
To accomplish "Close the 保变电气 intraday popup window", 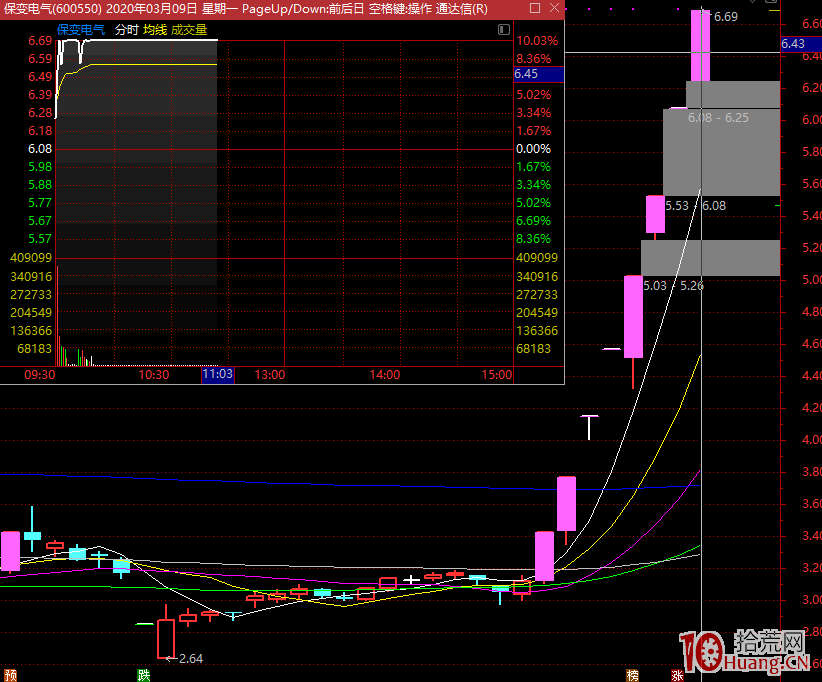I will click(554, 9).
